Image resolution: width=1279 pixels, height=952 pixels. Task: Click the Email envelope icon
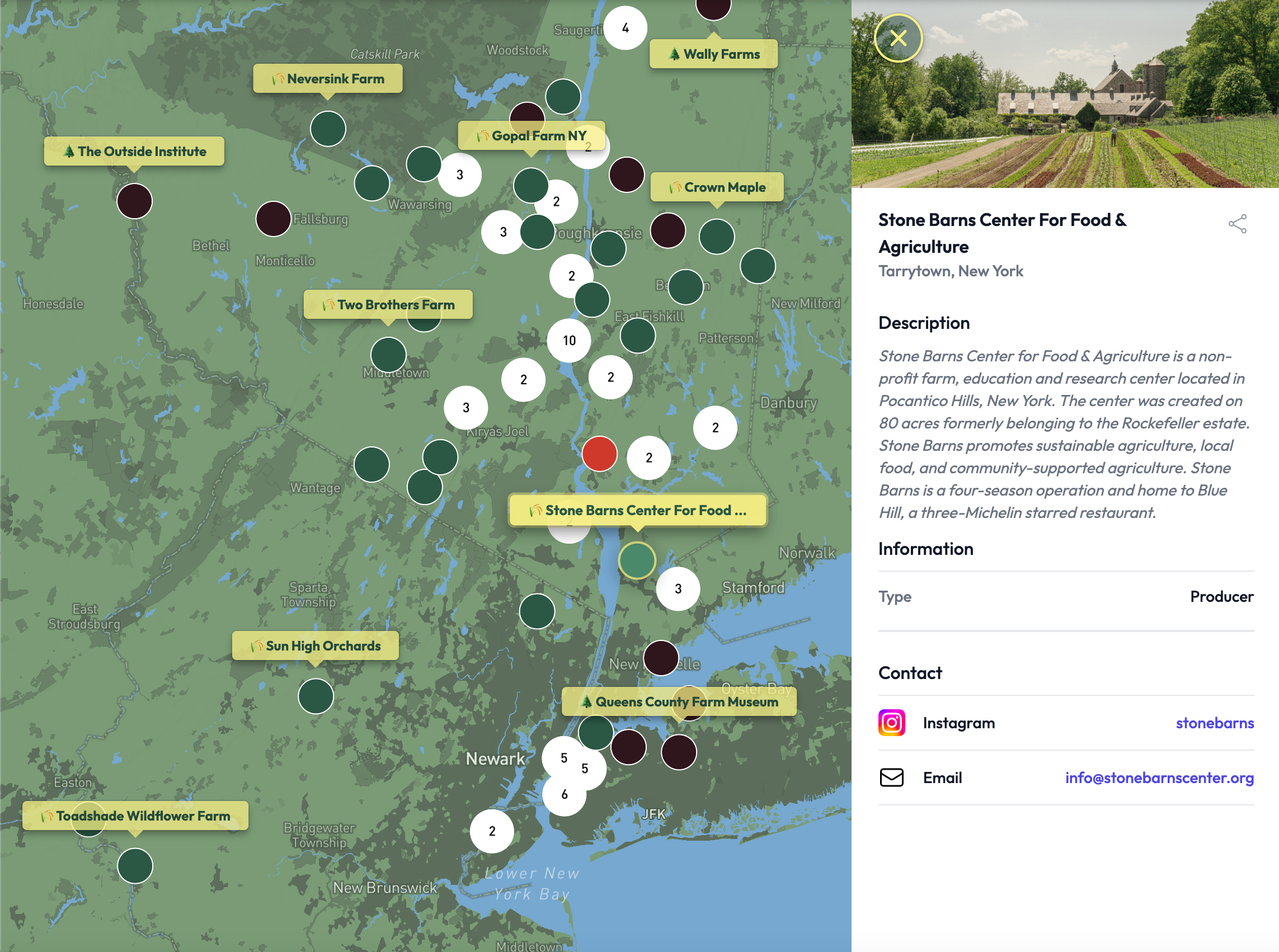(891, 777)
